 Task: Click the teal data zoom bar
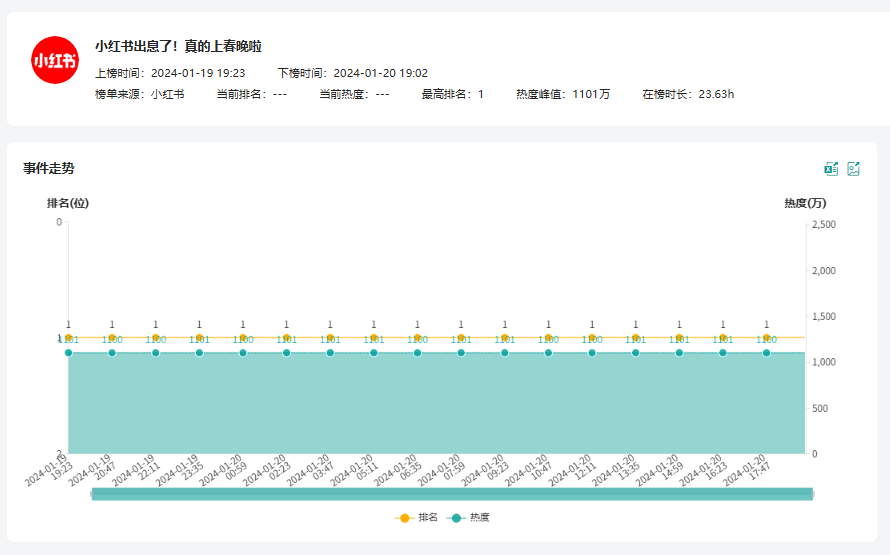click(452, 494)
